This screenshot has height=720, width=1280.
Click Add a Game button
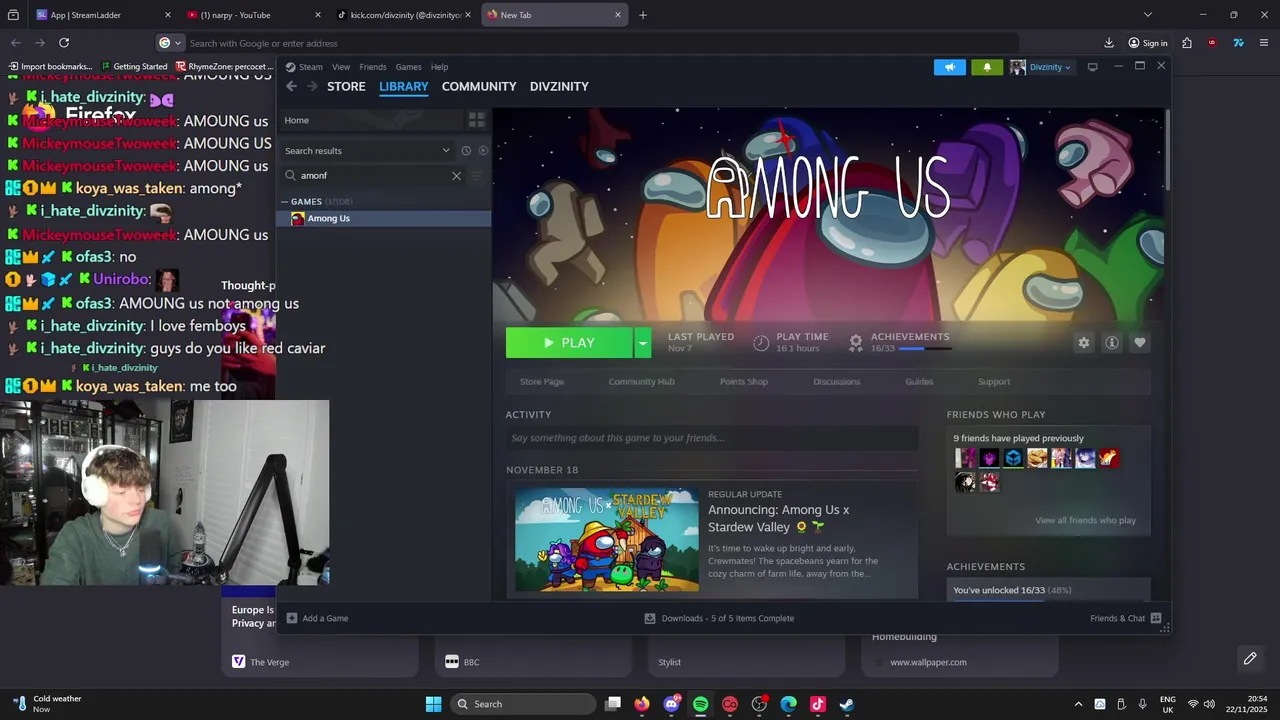318,618
